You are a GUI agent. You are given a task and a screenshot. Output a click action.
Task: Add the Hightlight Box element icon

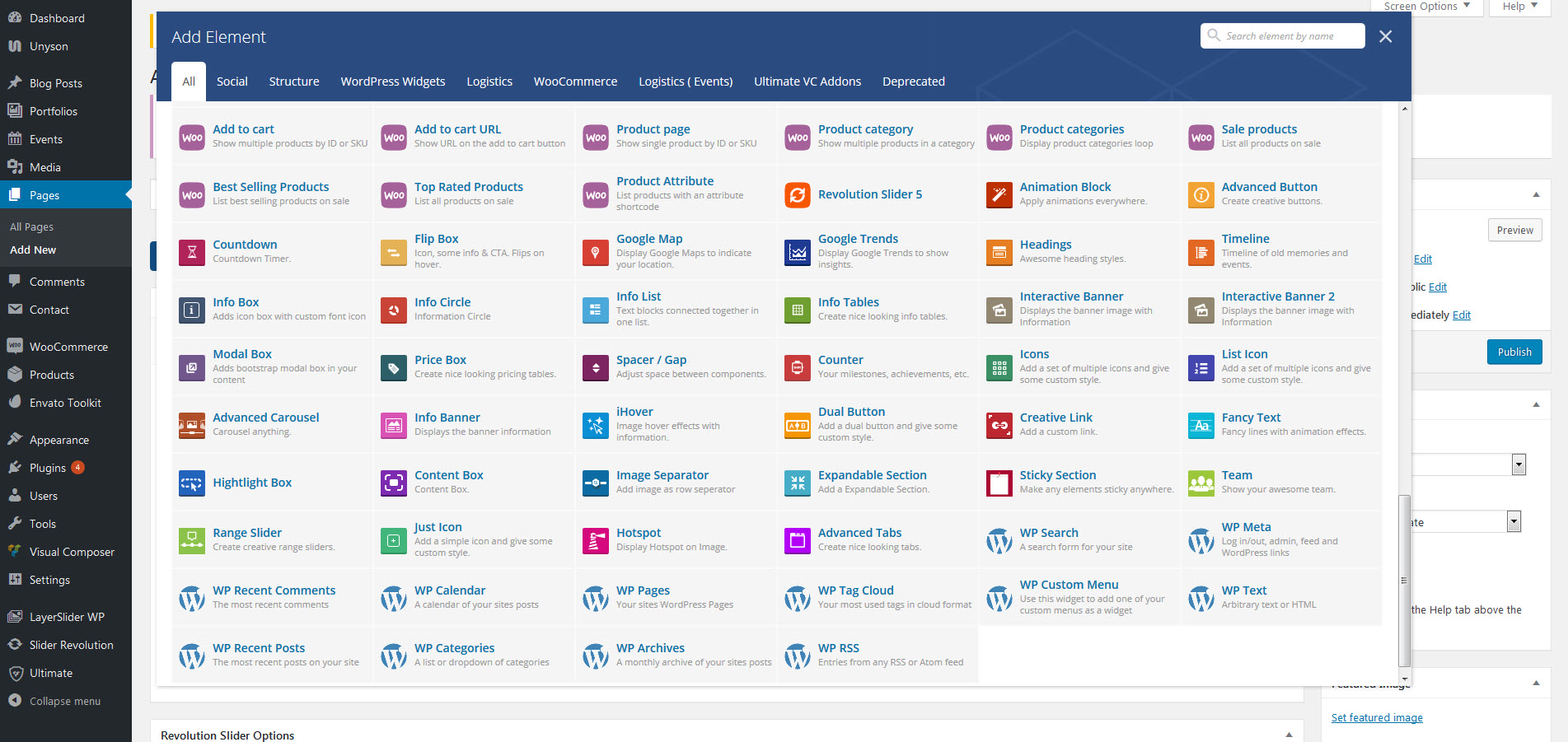[x=192, y=483]
